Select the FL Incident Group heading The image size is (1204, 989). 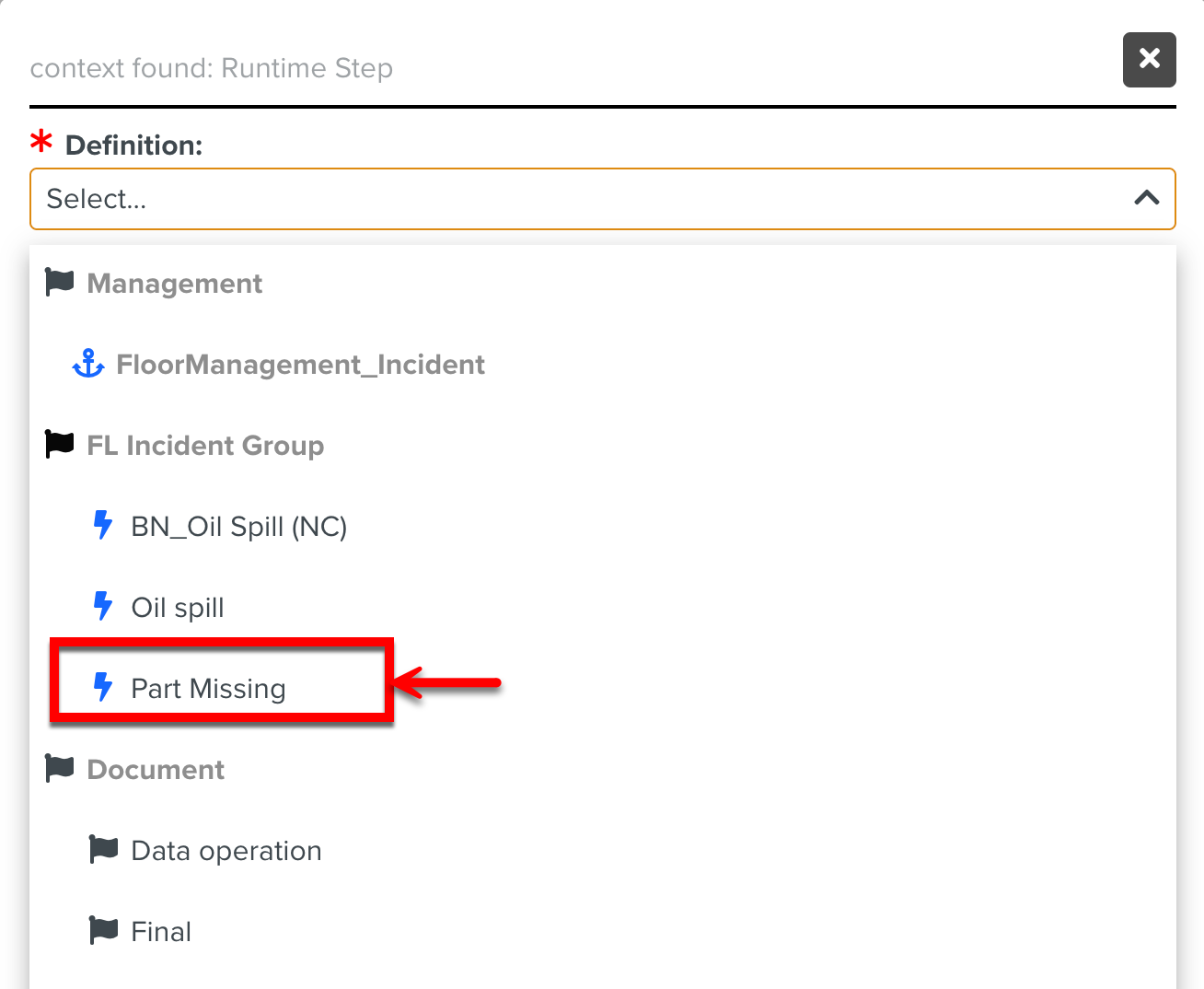click(x=204, y=445)
